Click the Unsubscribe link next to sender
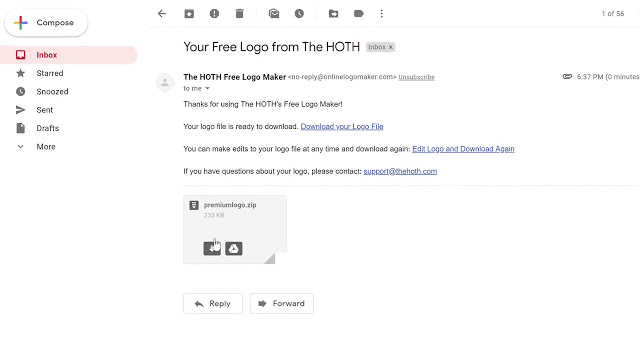Viewport: 640px width, 360px height. pos(416,77)
